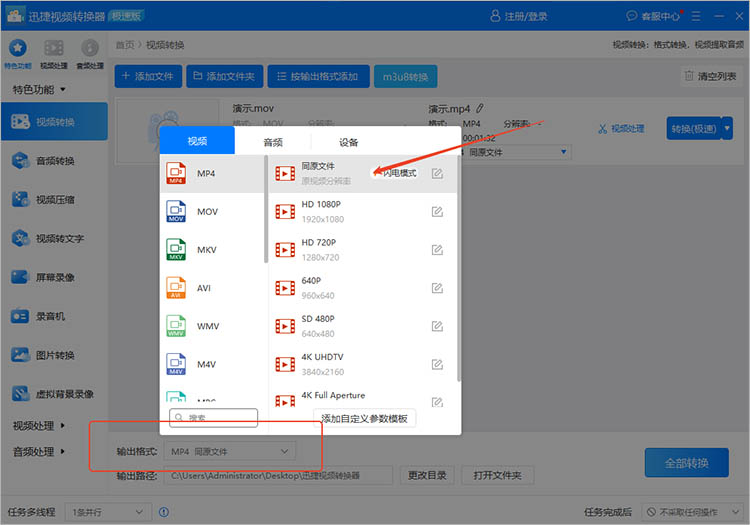Expand the 音频处理 sidebar section

(39, 451)
